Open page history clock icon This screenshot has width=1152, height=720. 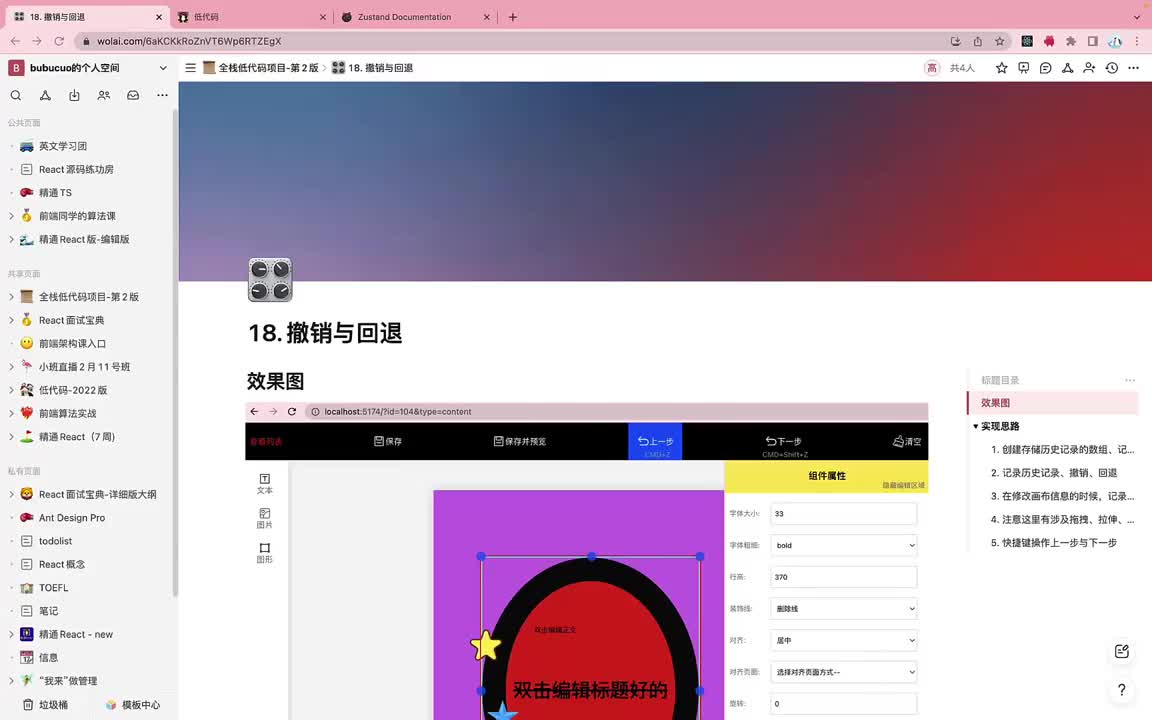pos(1112,68)
